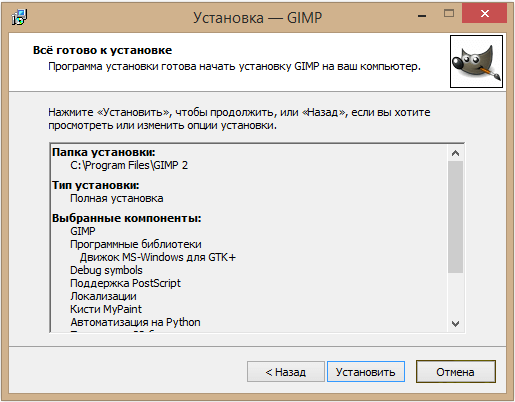The width and height of the screenshot is (515, 402).
Task: Click the installer icon in title bar
Action: [x=19, y=17]
